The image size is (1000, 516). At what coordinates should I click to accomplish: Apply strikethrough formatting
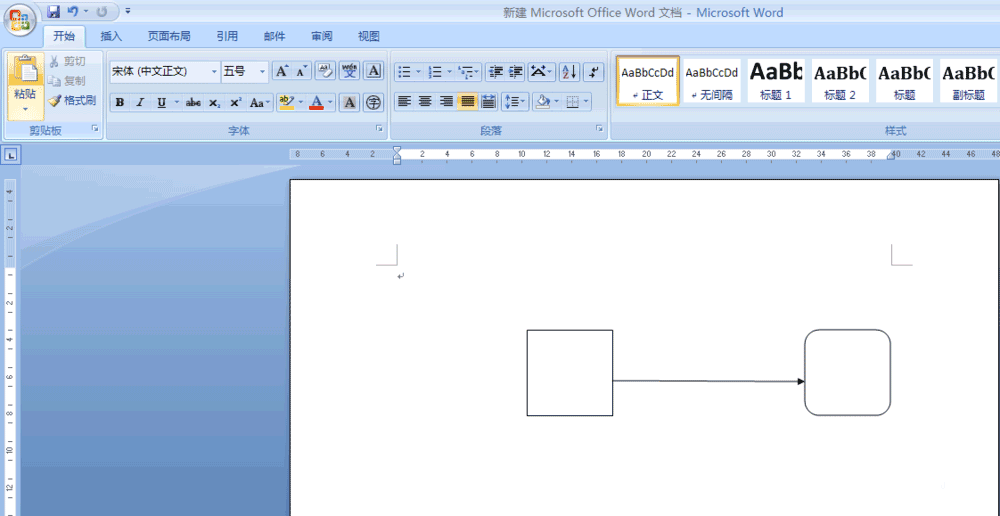coord(193,103)
